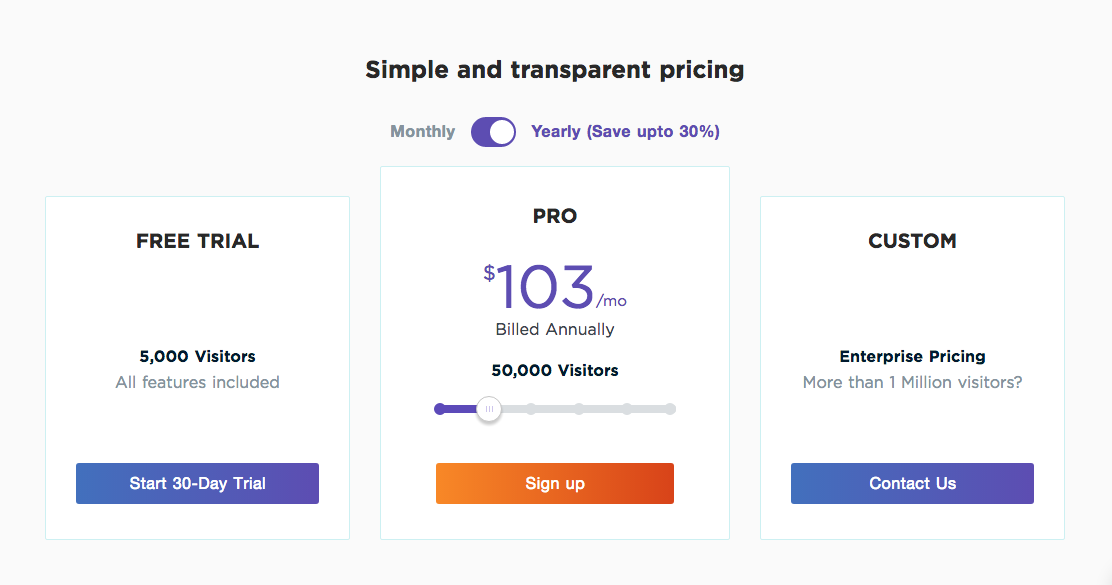
Task: Click the Enterprise Pricing text
Action: coord(912,356)
